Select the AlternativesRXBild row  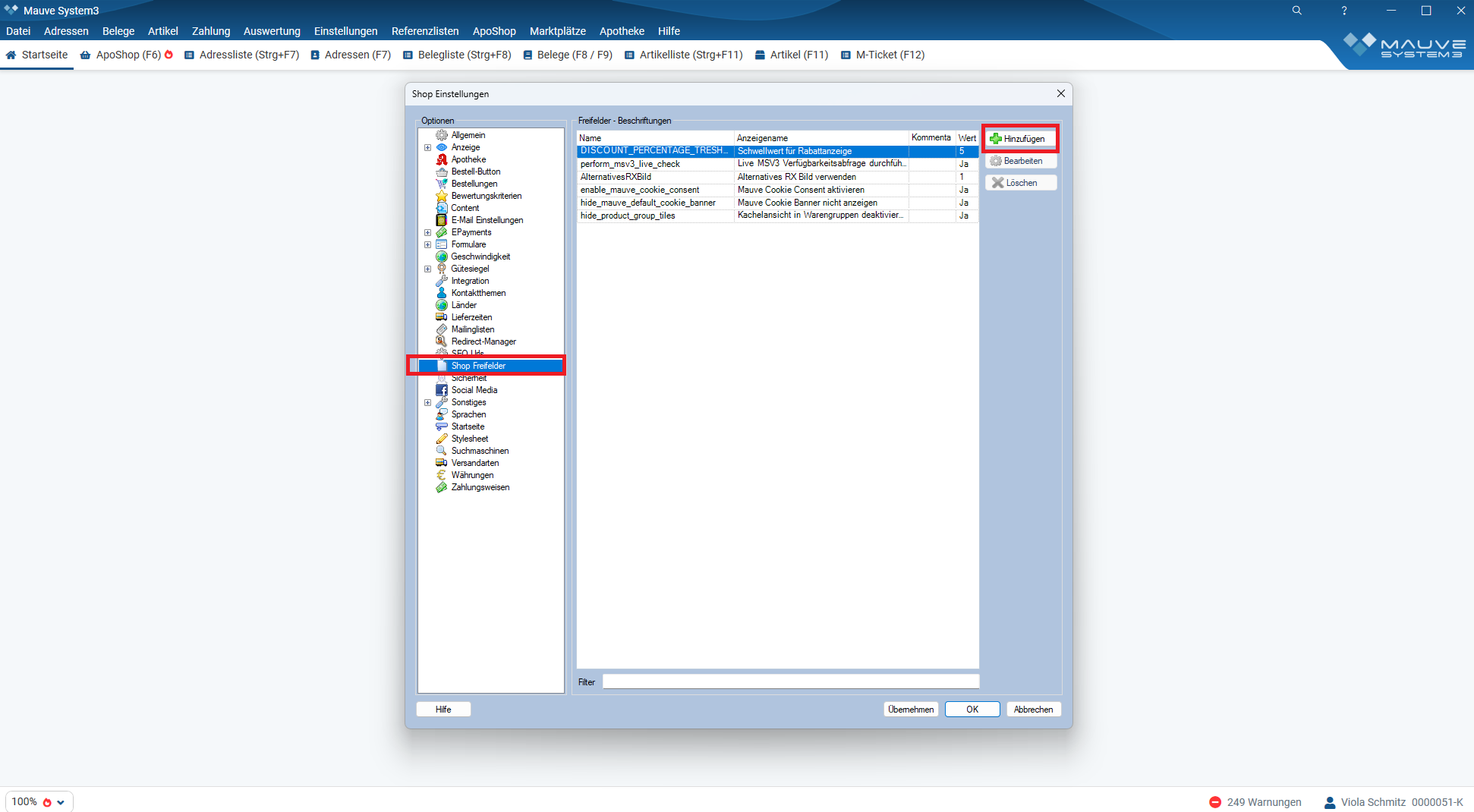(x=777, y=177)
